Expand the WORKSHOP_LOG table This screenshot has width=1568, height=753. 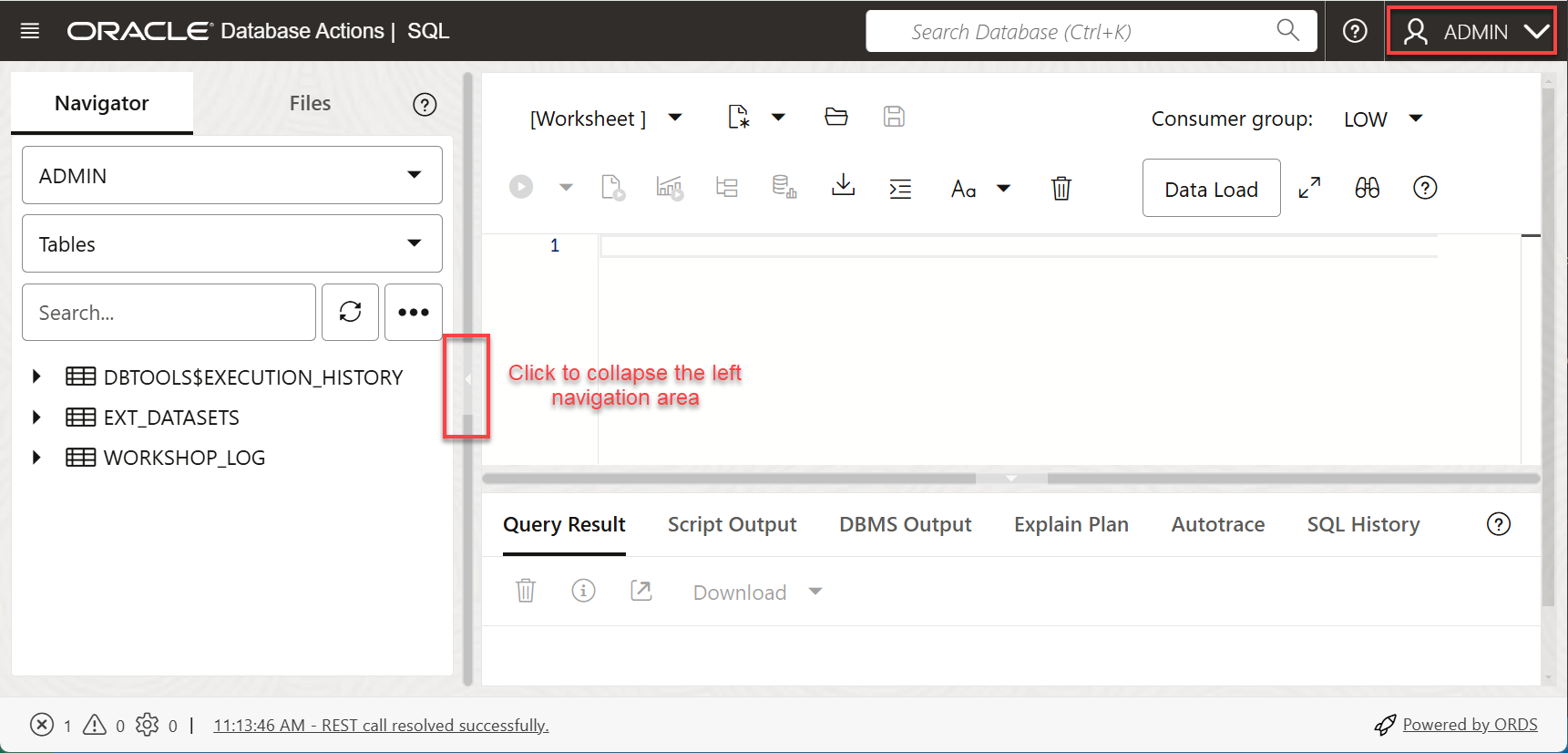[x=36, y=457]
